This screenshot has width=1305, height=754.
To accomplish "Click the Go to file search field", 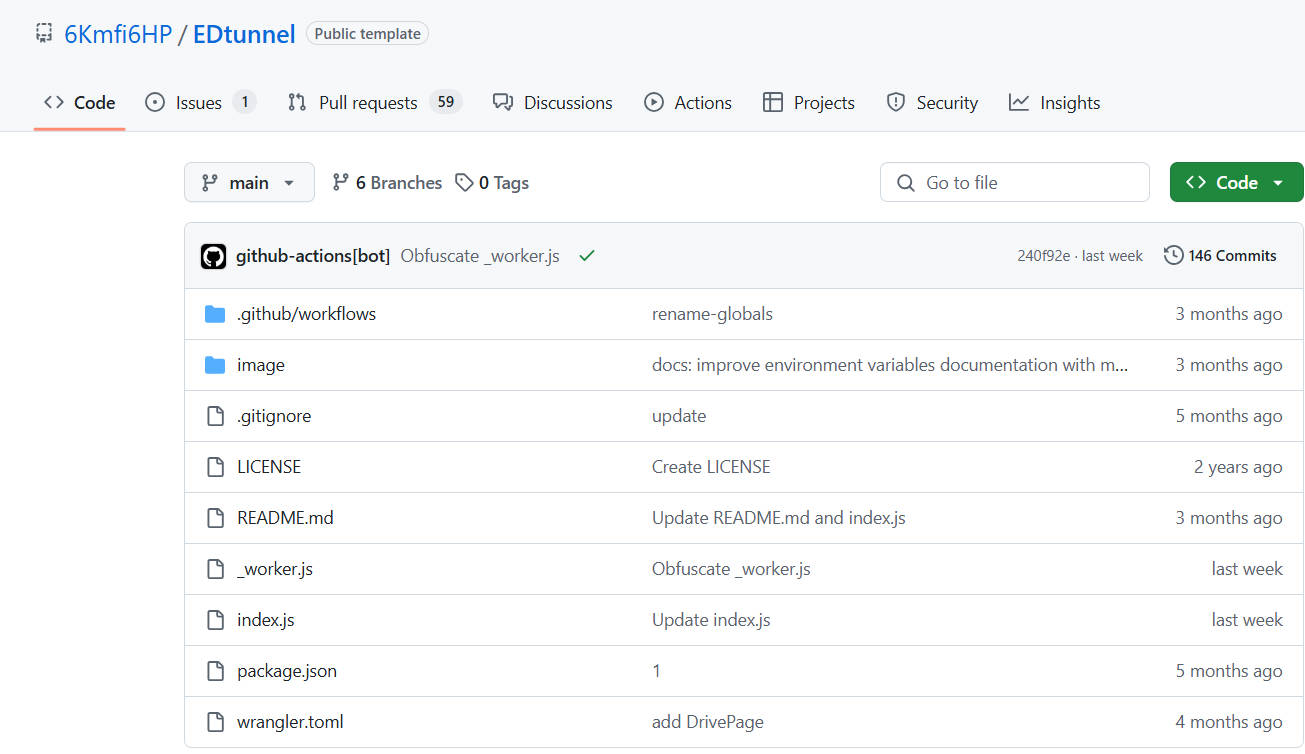I will pyautogui.click(x=1014, y=183).
